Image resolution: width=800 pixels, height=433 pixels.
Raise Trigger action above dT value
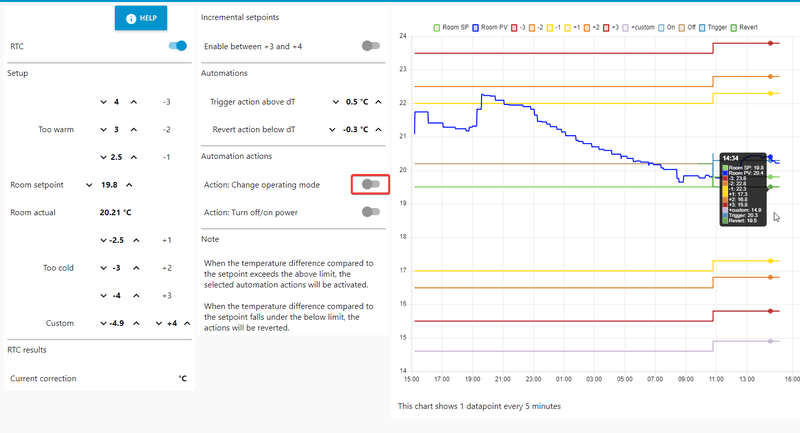click(378, 102)
